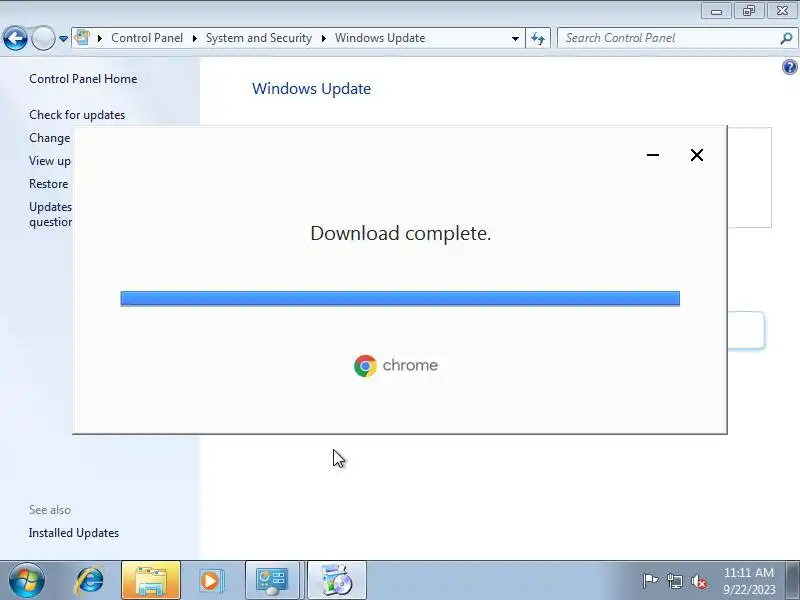The image size is (800, 600).
Task: Click the Change settings link in sidebar
Action: tap(50, 138)
